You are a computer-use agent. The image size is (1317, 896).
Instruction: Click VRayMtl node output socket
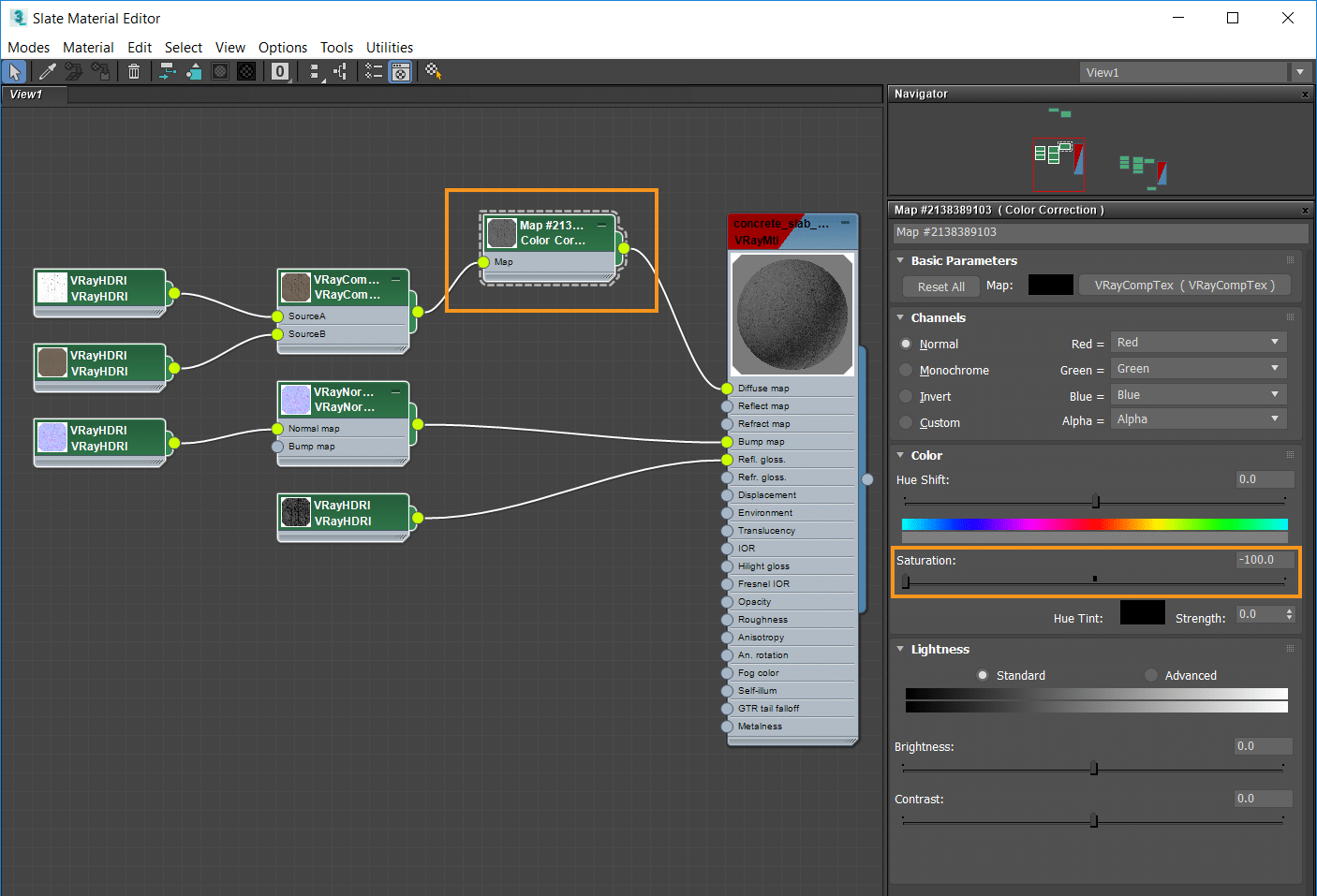click(x=867, y=479)
